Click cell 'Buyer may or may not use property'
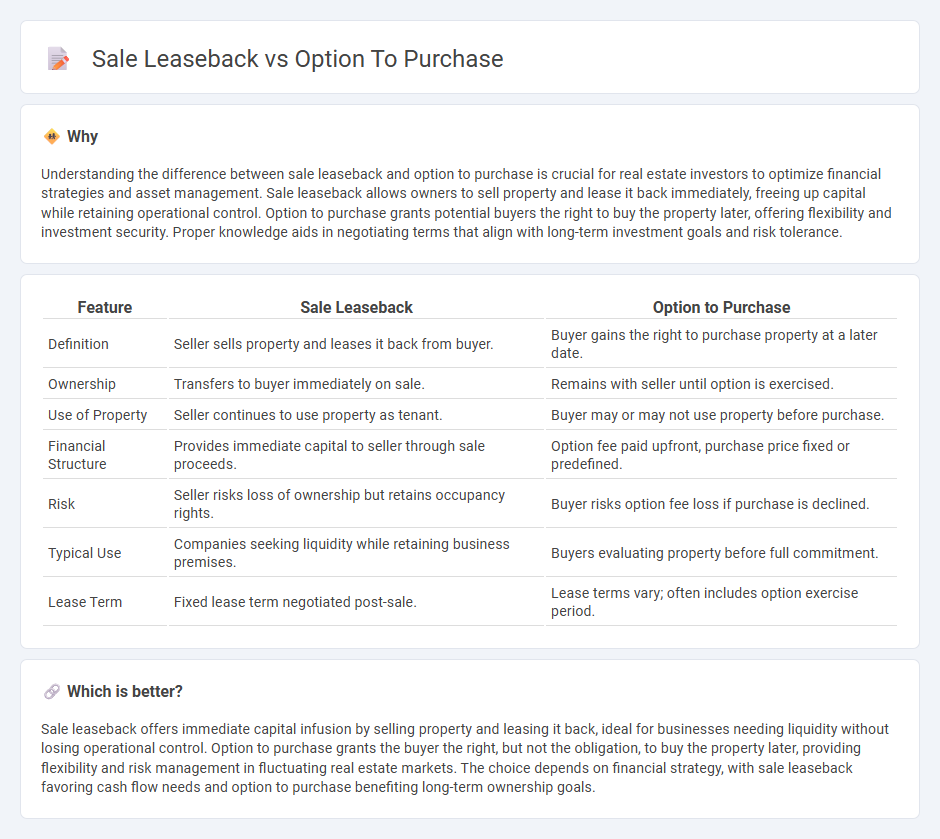 [x=721, y=415]
